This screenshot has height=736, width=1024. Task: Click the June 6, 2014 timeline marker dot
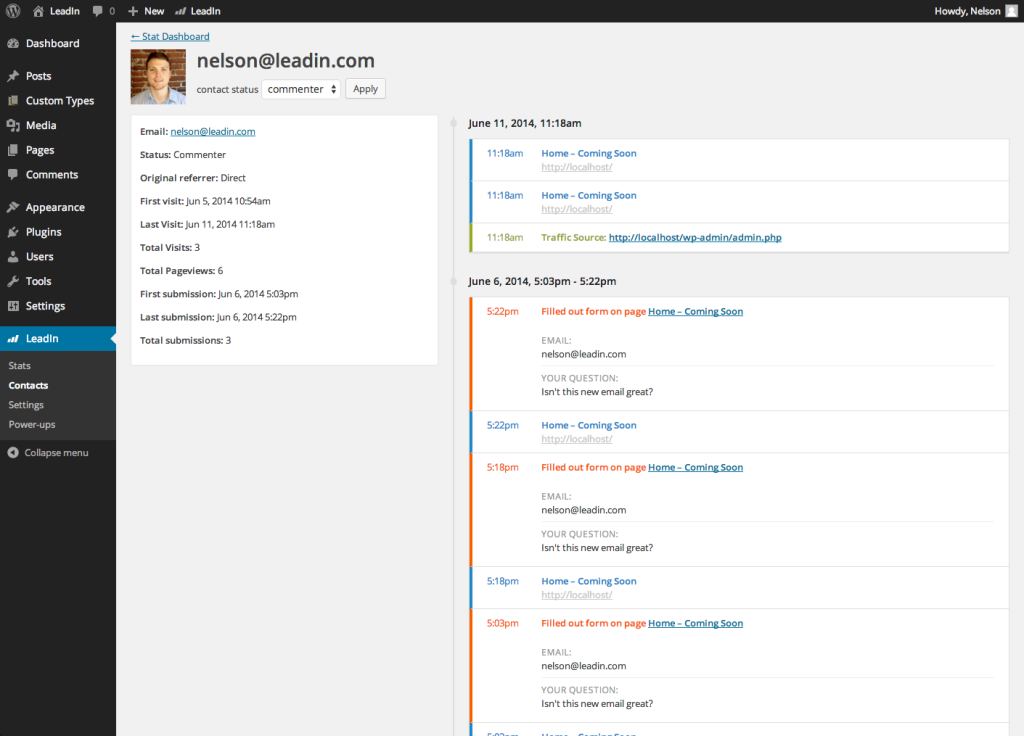[454, 281]
